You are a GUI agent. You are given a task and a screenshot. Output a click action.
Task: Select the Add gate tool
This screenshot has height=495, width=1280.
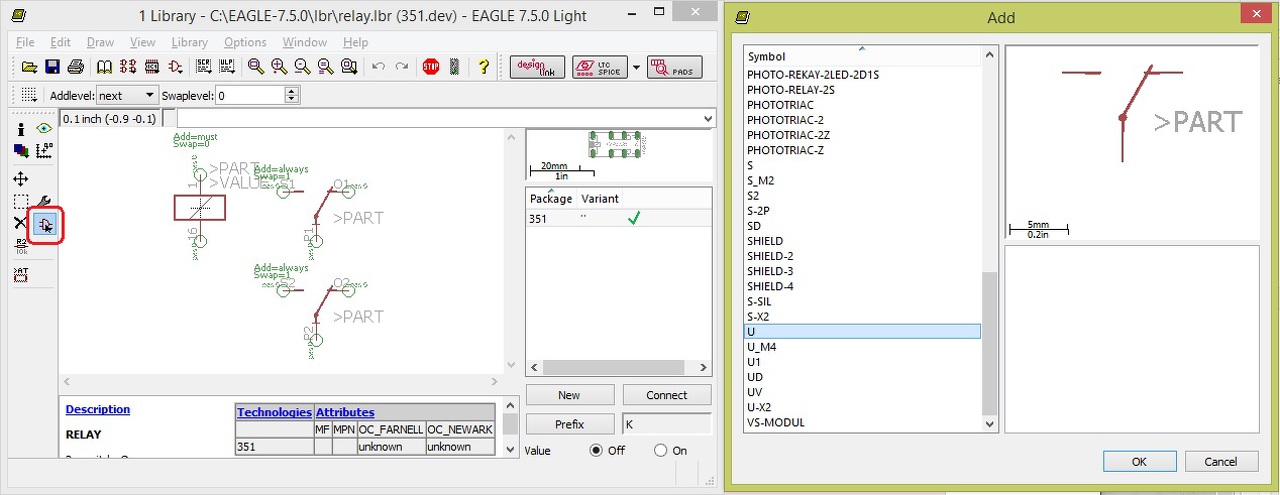tap(44, 225)
